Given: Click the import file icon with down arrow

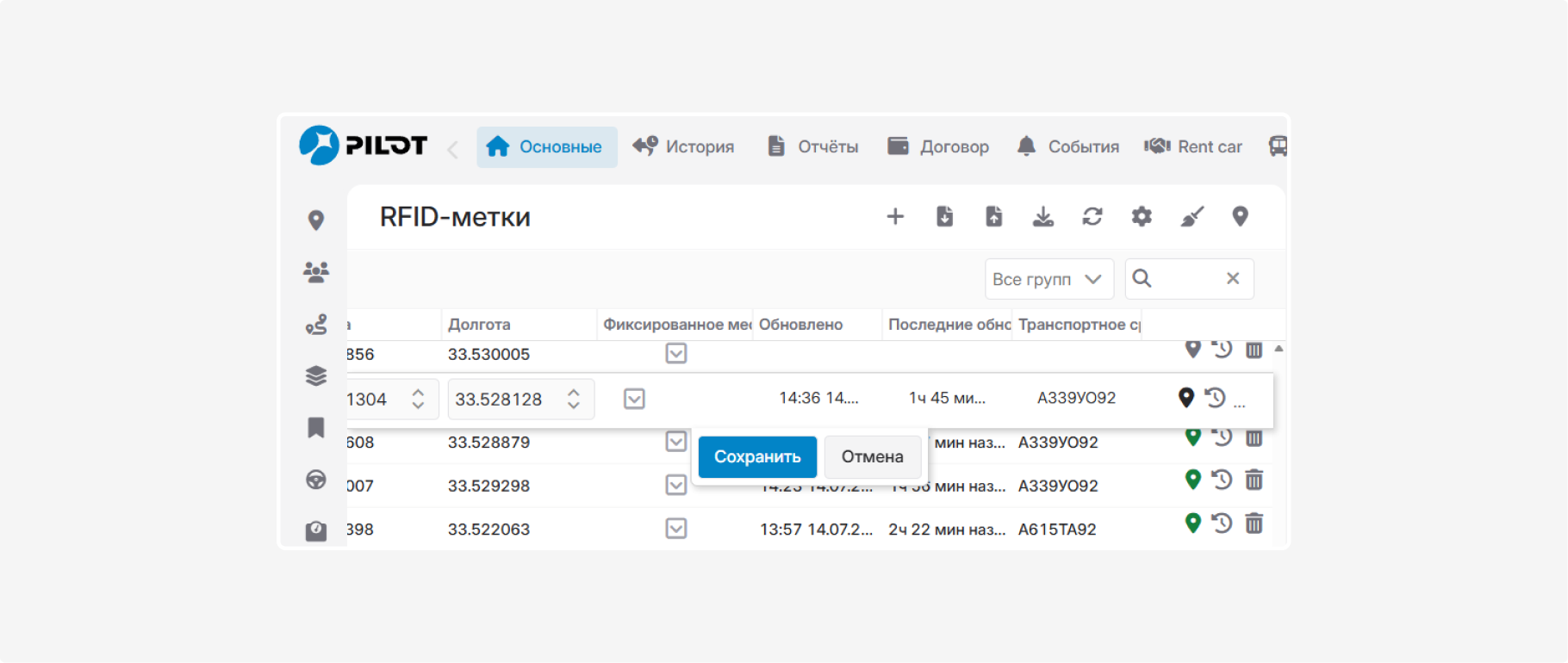Looking at the screenshot, I should (945, 216).
